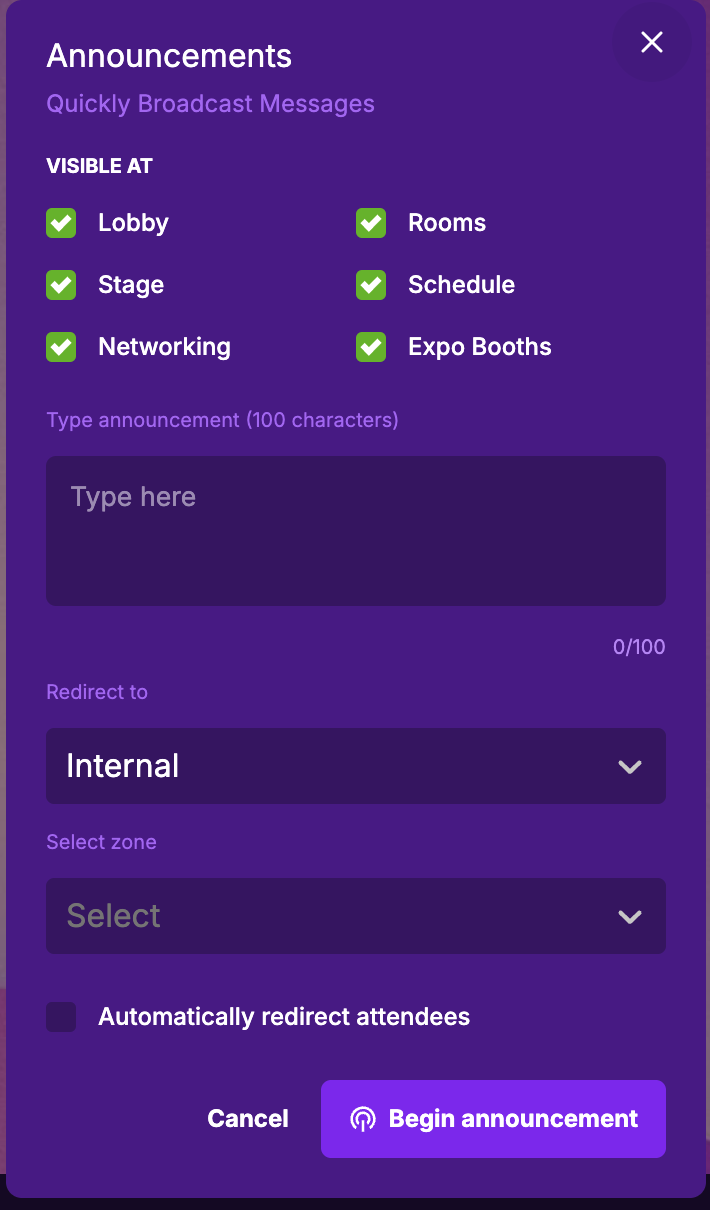Click the Automatically redirect attendees label
The height and width of the screenshot is (1210, 710).
(x=284, y=1017)
